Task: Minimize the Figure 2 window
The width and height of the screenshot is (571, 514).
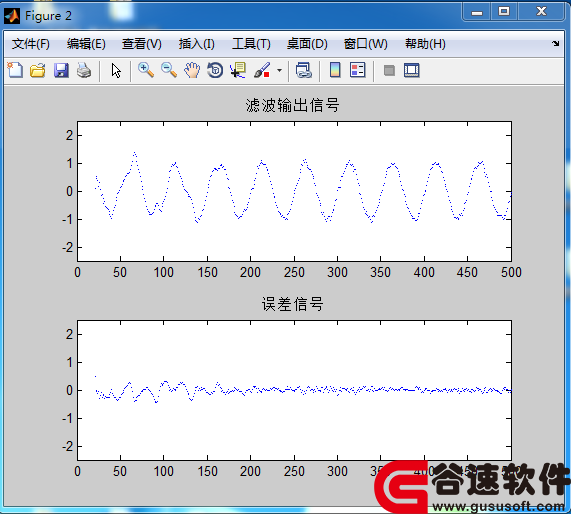Action: pos(477,12)
